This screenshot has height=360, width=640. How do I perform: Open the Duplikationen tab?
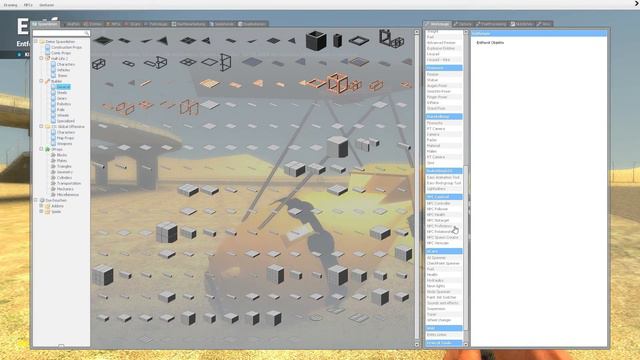[252, 24]
